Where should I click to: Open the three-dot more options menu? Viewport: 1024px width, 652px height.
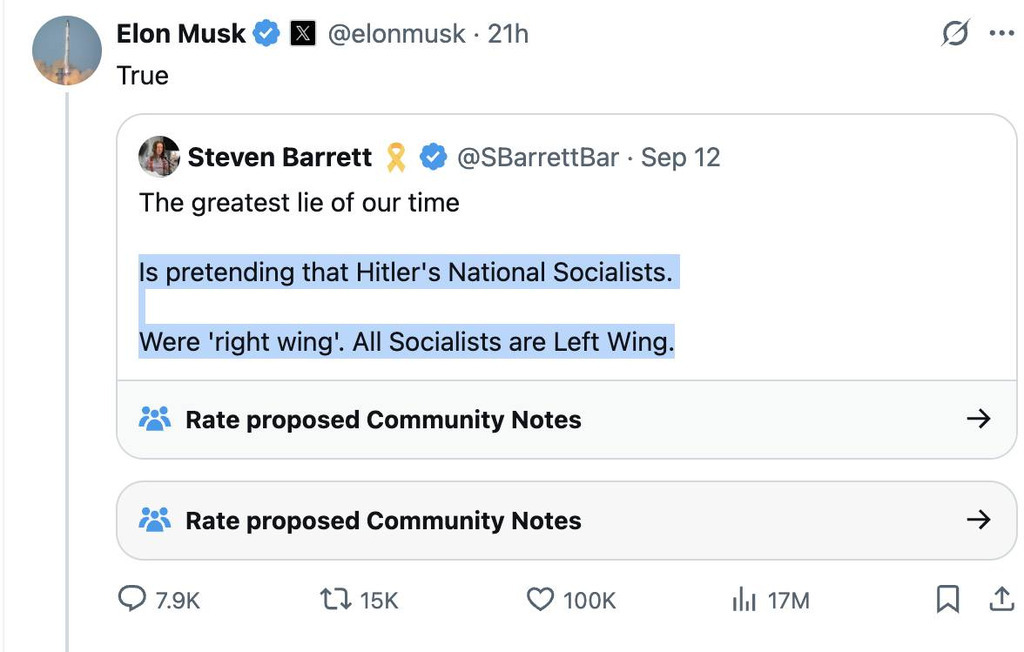pos(1001,33)
